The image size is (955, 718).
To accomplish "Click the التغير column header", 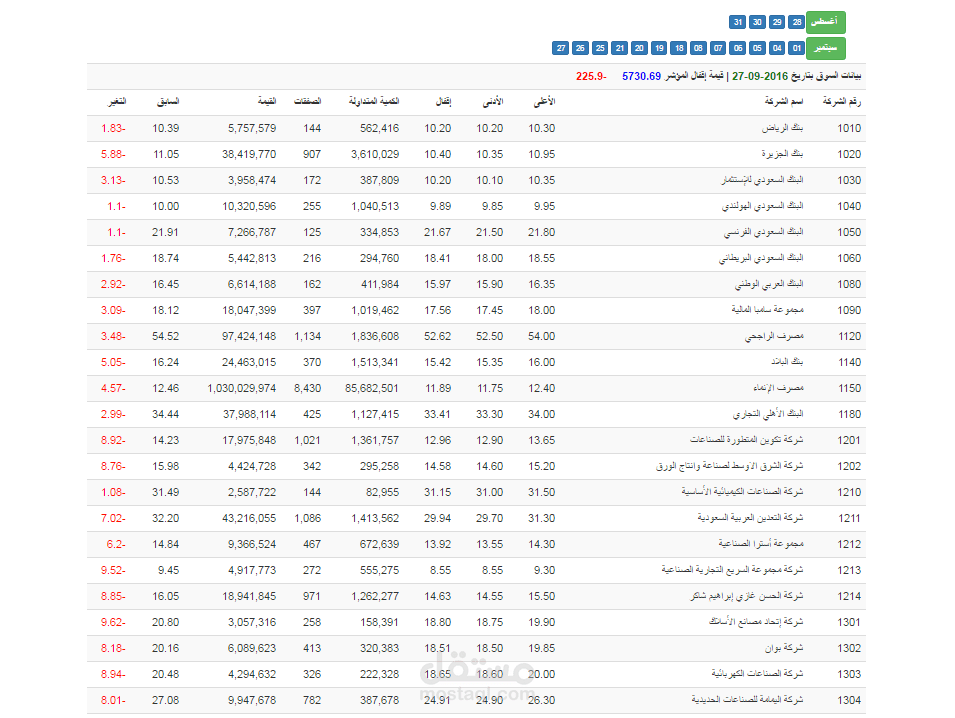I will point(115,101).
